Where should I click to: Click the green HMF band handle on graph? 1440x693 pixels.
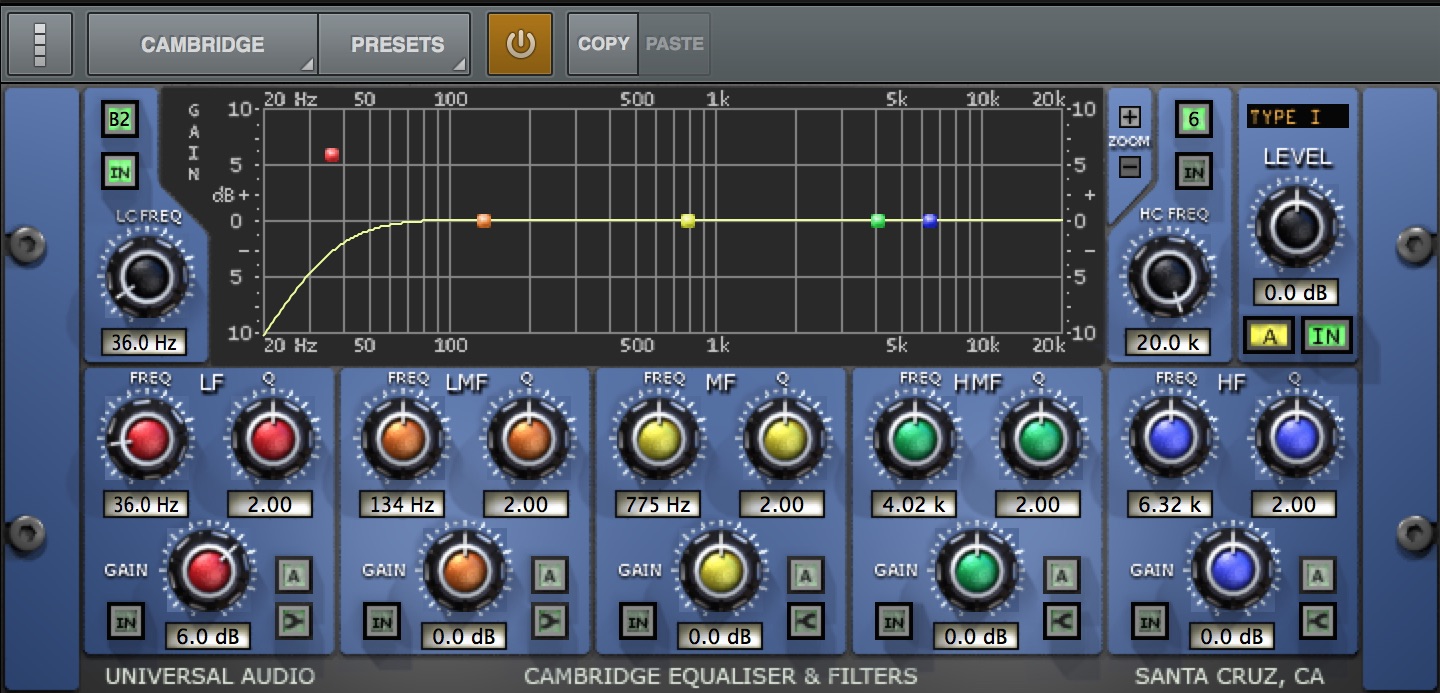pyautogui.click(x=878, y=221)
